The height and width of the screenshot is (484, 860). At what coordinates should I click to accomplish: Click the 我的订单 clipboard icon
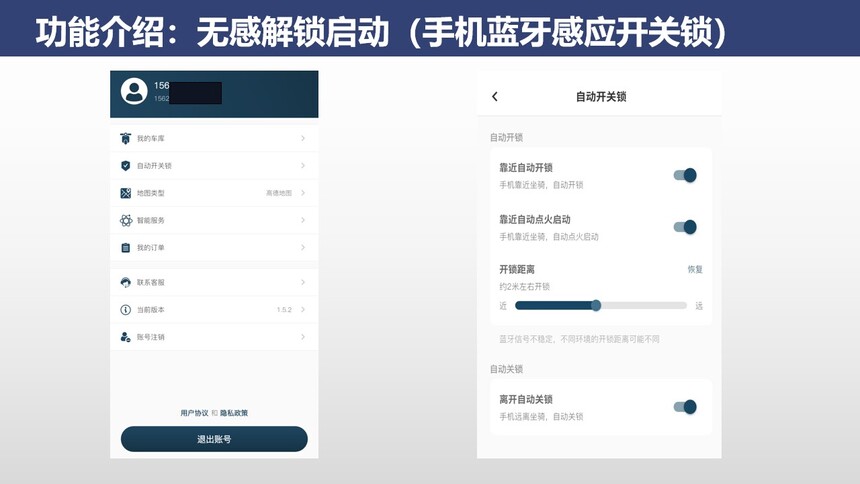pyautogui.click(x=126, y=248)
